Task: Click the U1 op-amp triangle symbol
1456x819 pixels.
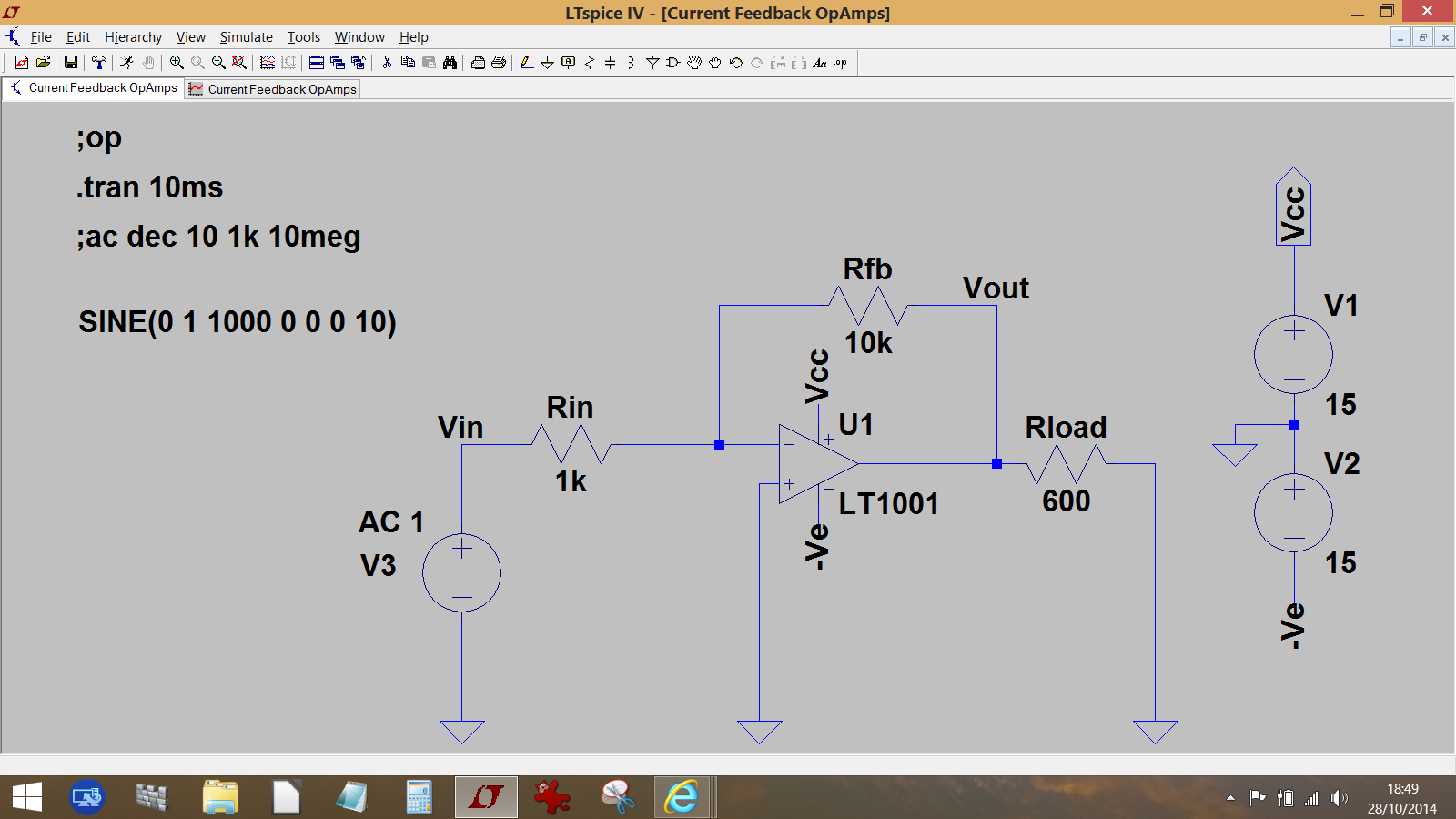Action: tap(816, 463)
